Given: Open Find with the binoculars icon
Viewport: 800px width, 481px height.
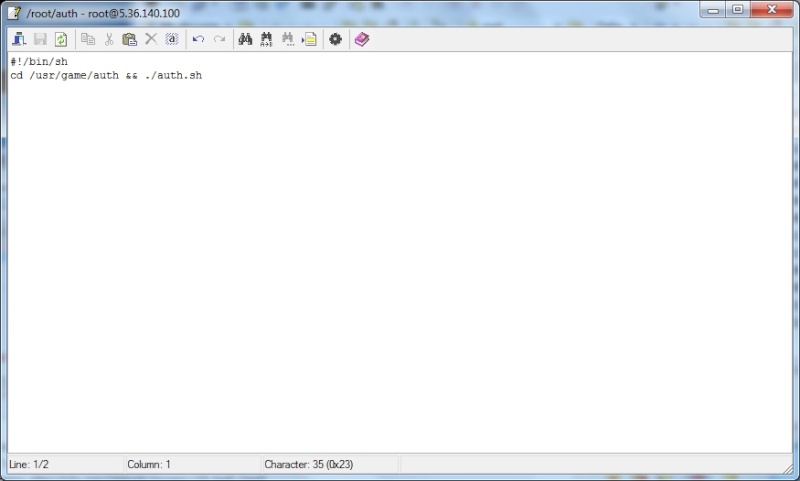Looking at the screenshot, I should point(245,39).
